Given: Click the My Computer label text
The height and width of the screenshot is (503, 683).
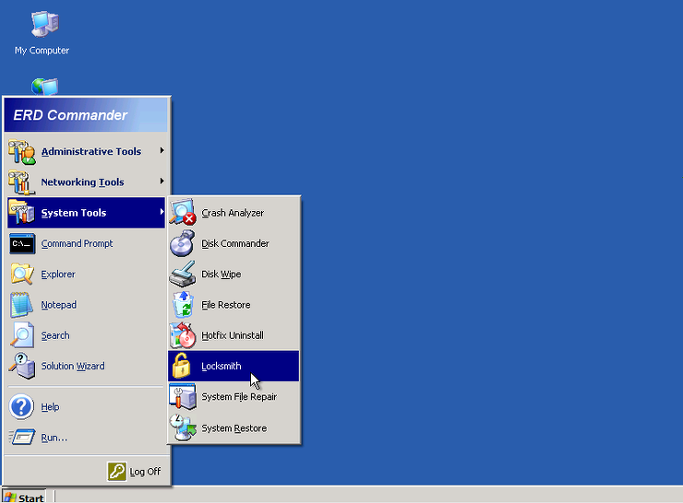Looking at the screenshot, I should coord(42,51).
